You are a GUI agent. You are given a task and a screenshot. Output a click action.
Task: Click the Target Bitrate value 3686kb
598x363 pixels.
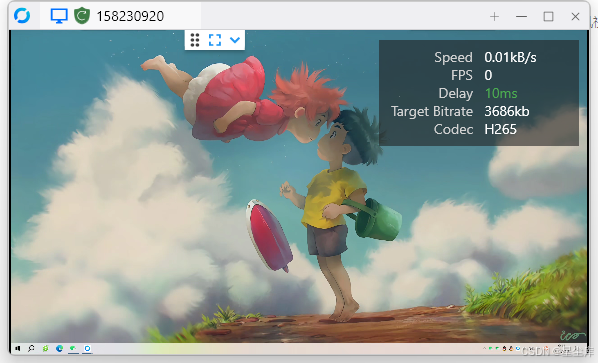click(x=506, y=111)
